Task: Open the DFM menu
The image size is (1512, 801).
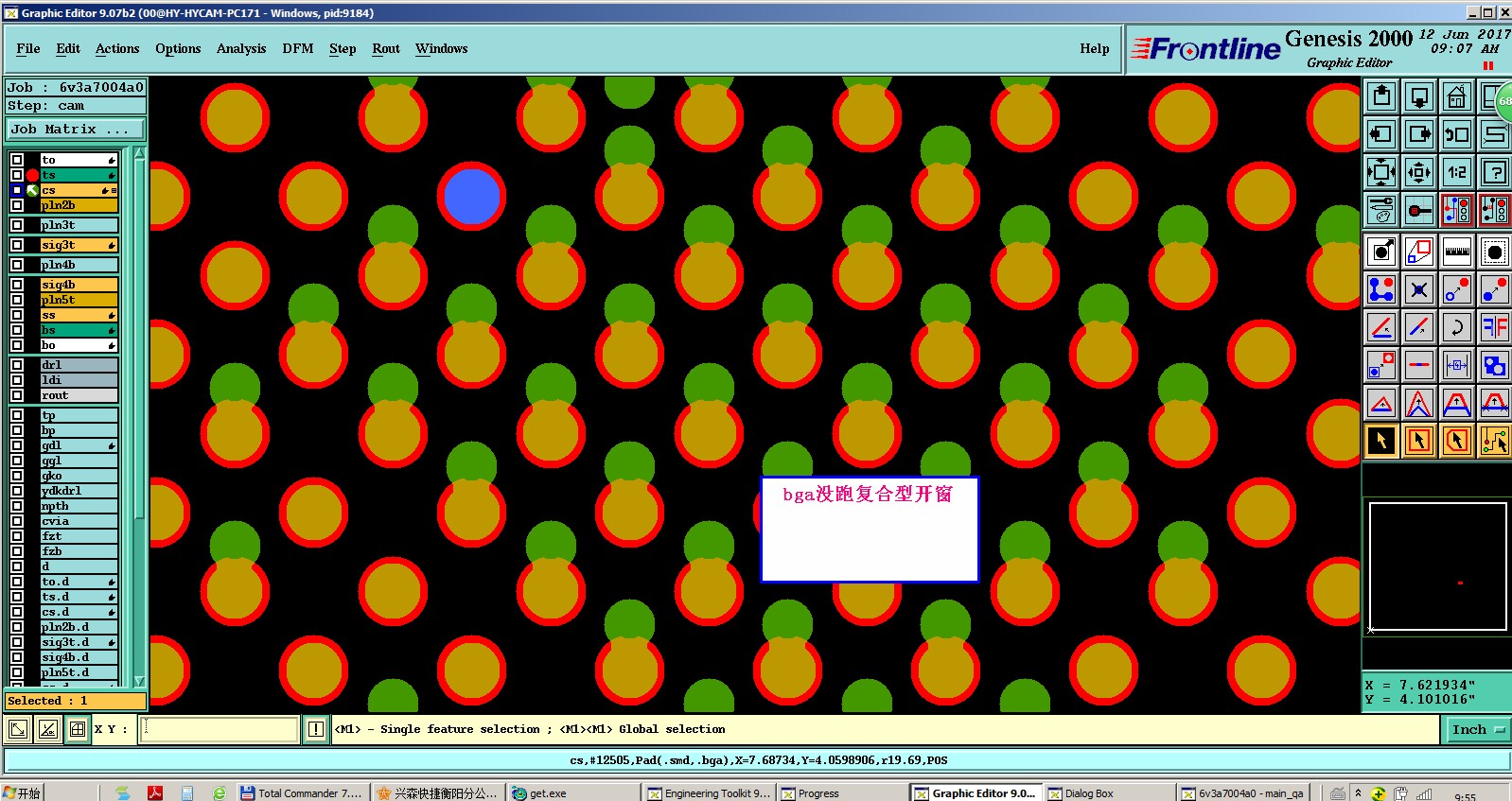Action: coord(297,48)
